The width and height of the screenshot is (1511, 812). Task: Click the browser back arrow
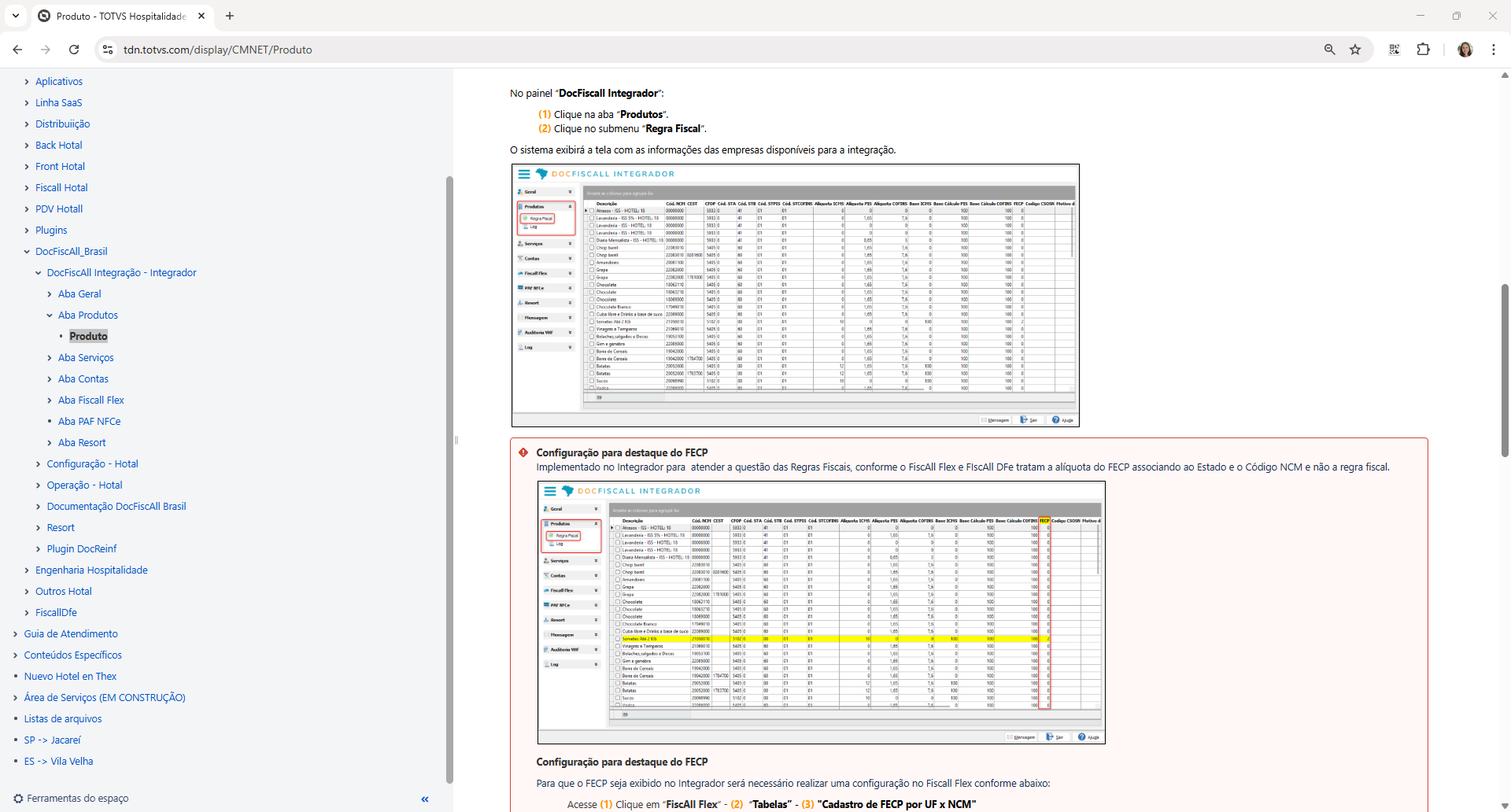17,50
